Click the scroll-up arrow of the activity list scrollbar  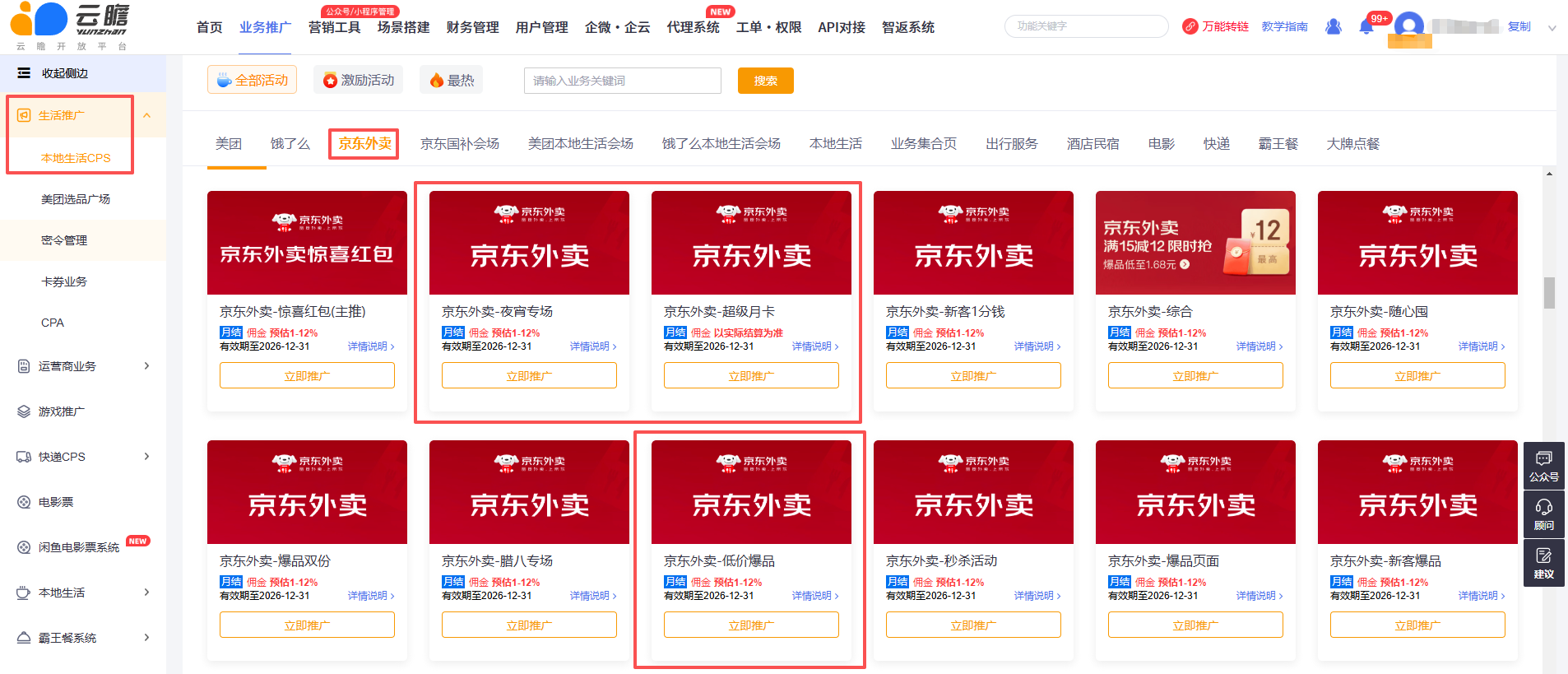coord(1549,174)
